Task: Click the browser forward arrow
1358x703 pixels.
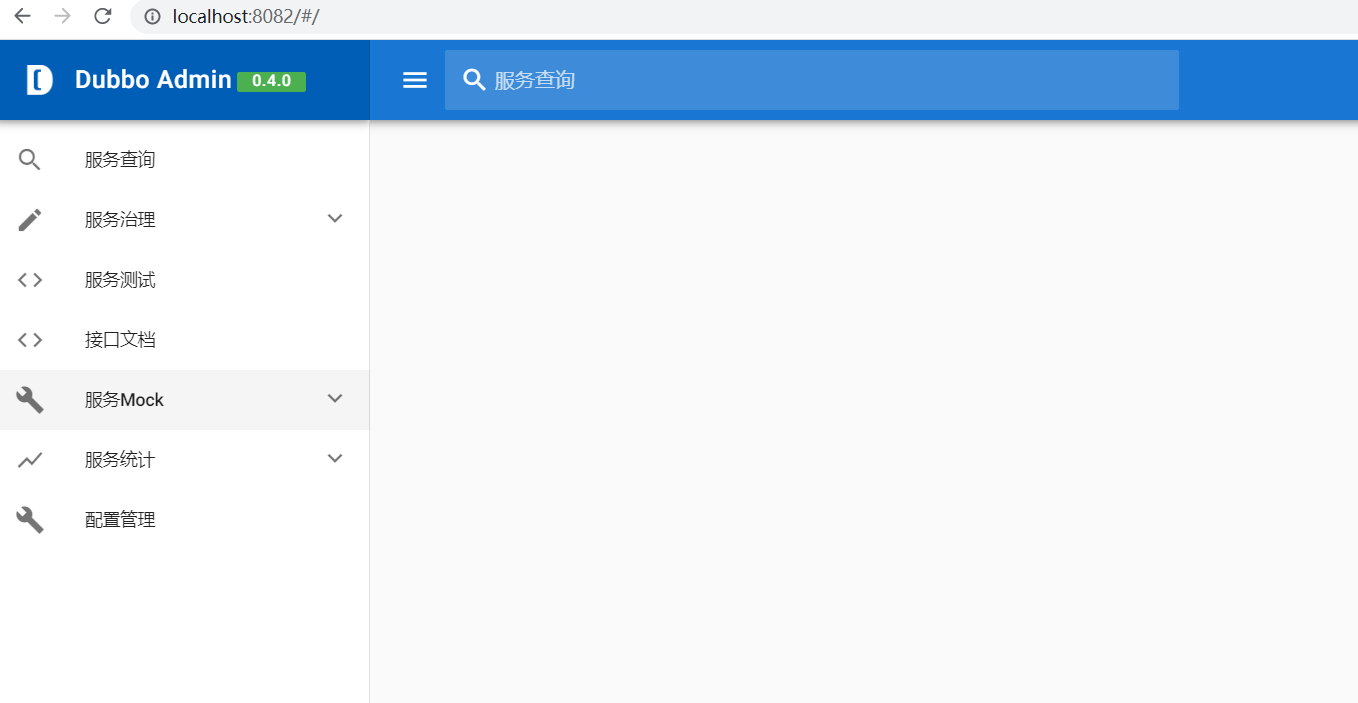Action: [x=62, y=16]
